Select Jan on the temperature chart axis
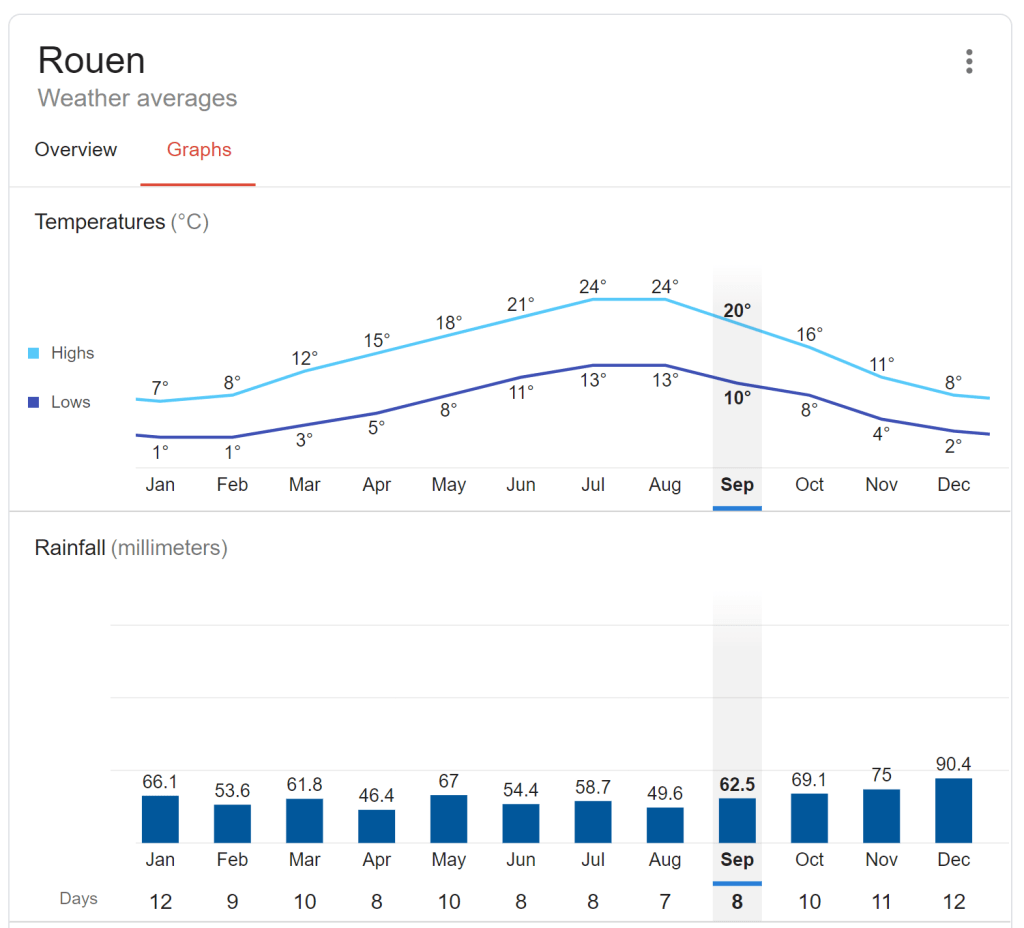Screen dimensions: 1024x928 point(160,485)
